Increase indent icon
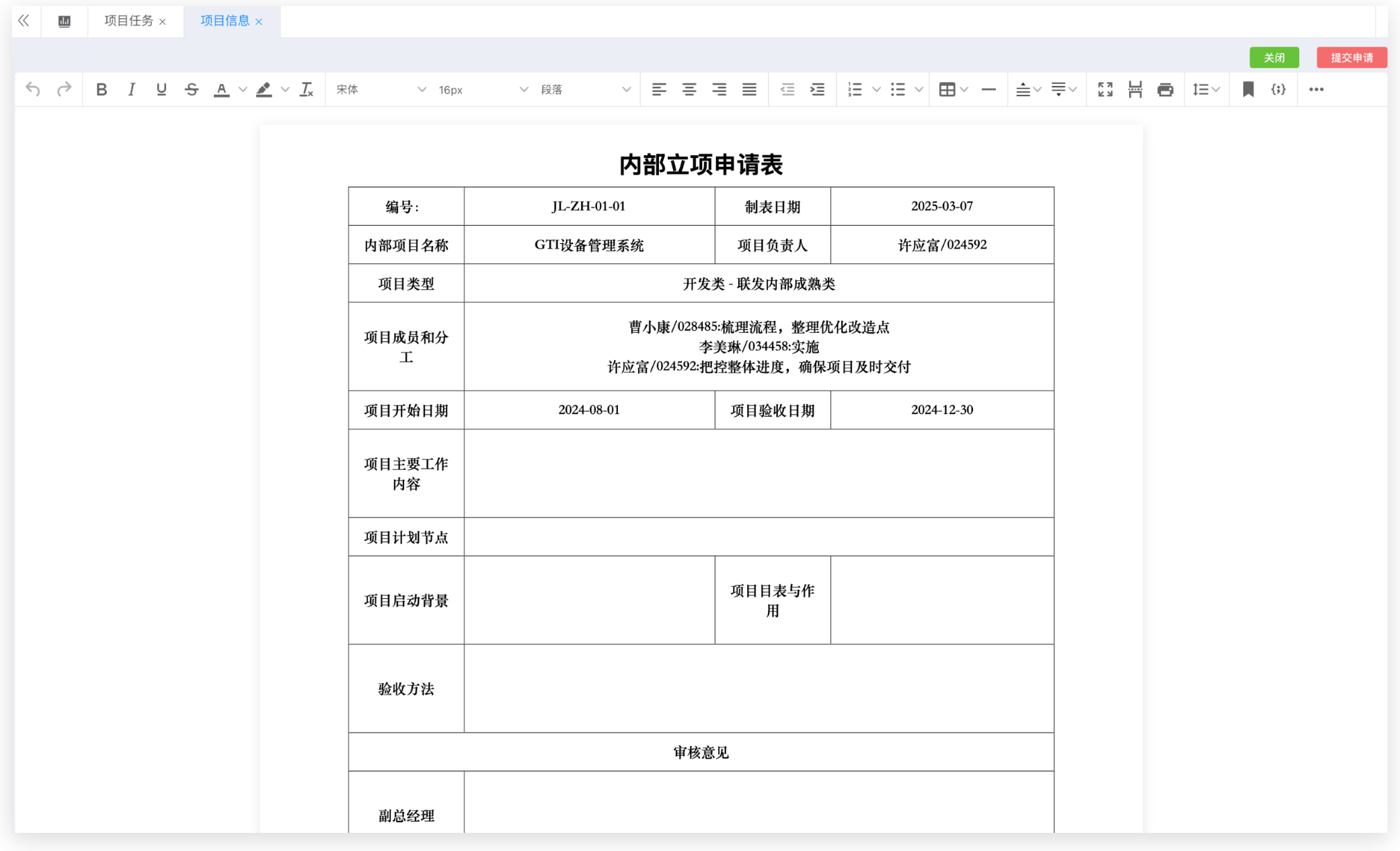Image resolution: width=1400 pixels, height=851 pixels. [x=818, y=89]
